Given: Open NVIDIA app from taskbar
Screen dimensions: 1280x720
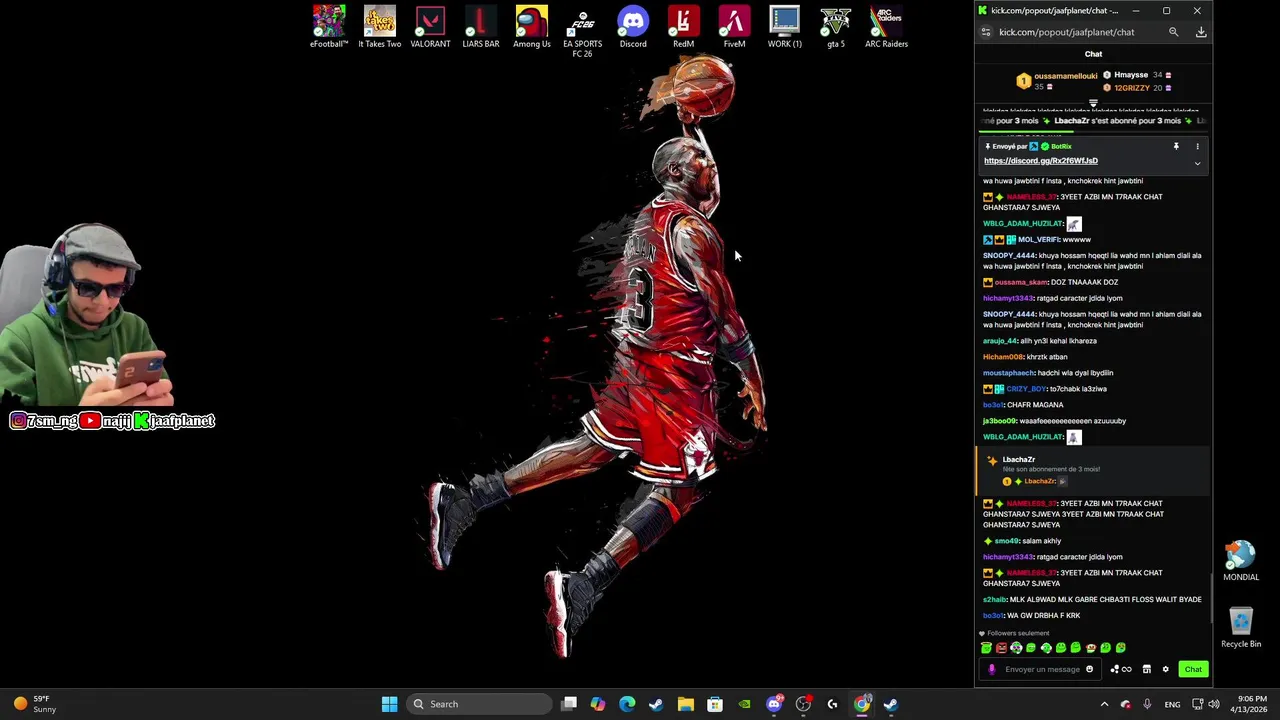Looking at the screenshot, I should 744,704.
